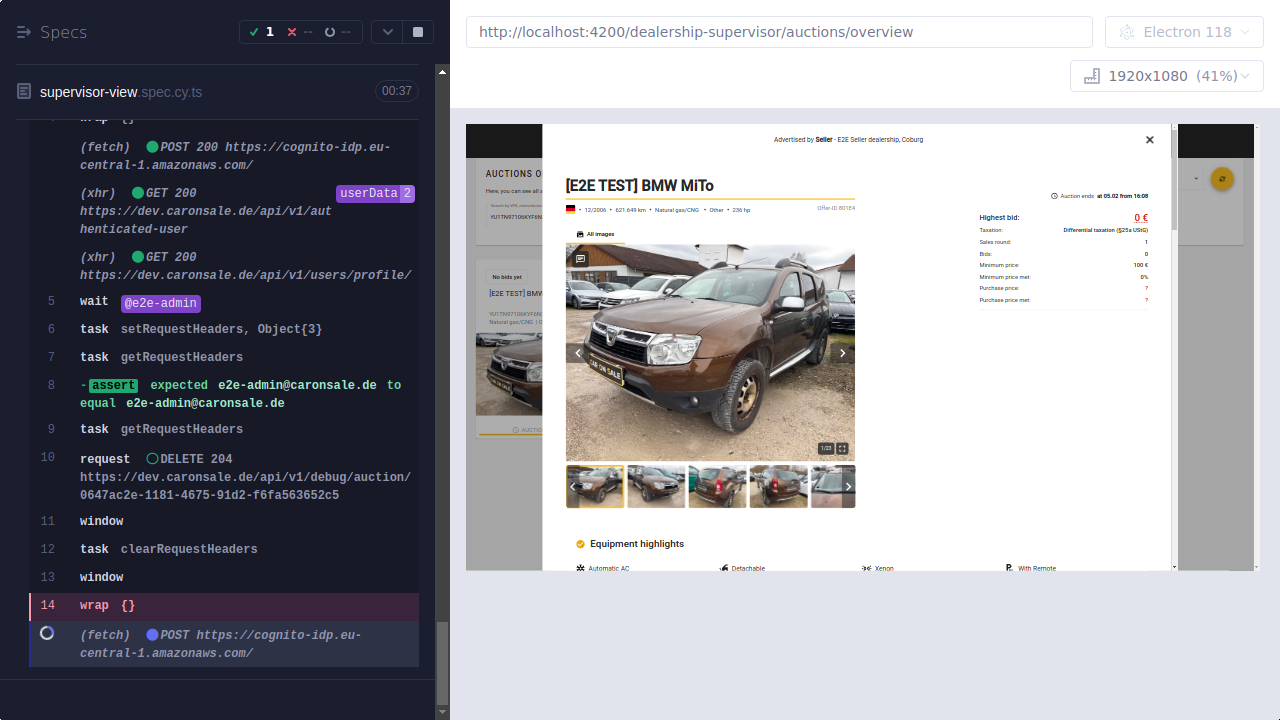Screen dimensions: 1280x720
Task: Click the red failed tests X icon
Action: 290,31
